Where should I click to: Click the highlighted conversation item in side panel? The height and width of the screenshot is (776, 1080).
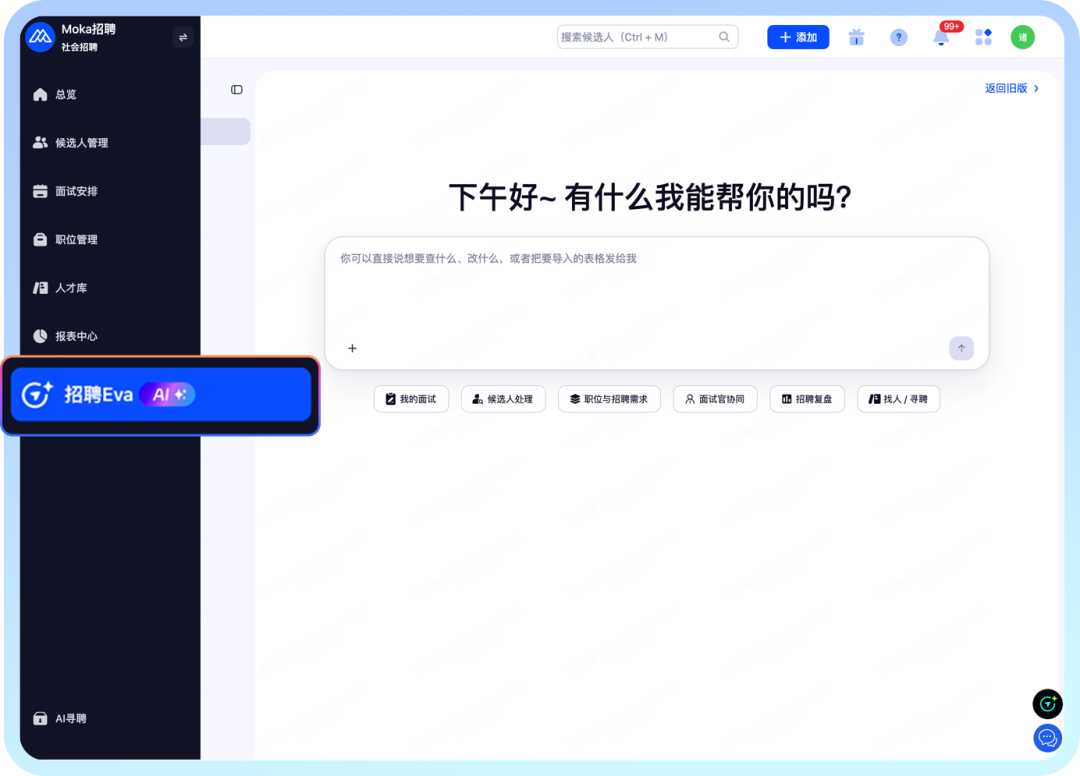225,132
